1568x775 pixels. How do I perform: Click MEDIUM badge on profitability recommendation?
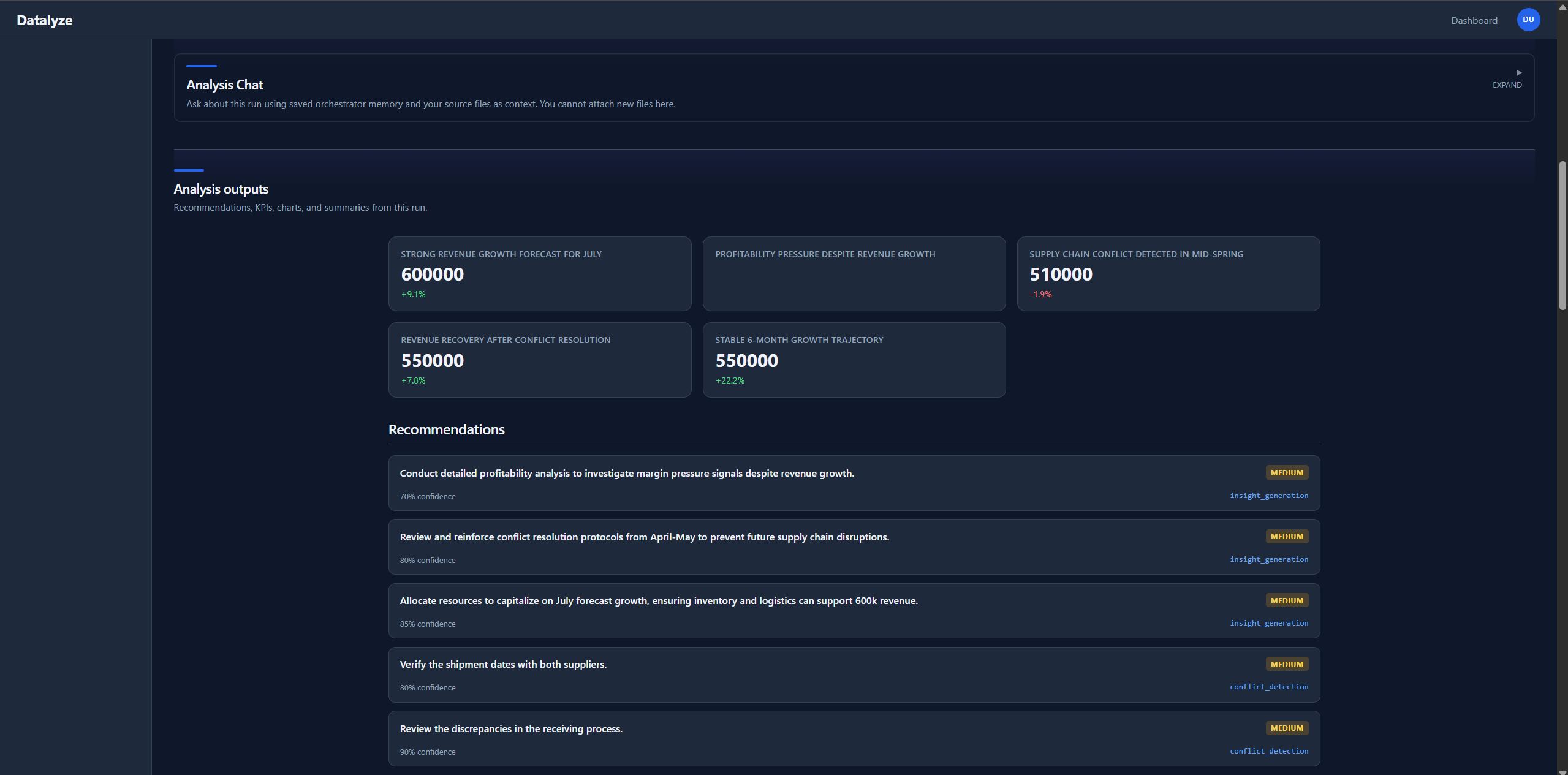(1286, 472)
